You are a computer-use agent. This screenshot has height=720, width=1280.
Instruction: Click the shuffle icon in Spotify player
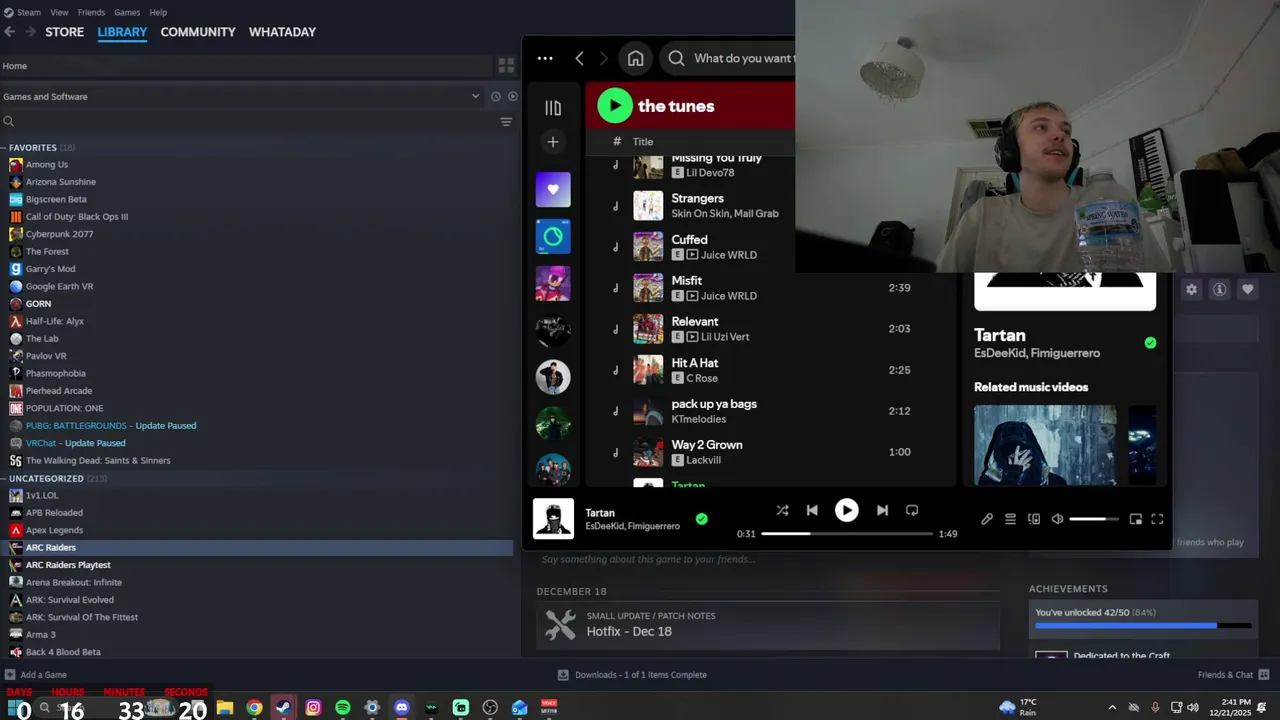coord(782,510)
